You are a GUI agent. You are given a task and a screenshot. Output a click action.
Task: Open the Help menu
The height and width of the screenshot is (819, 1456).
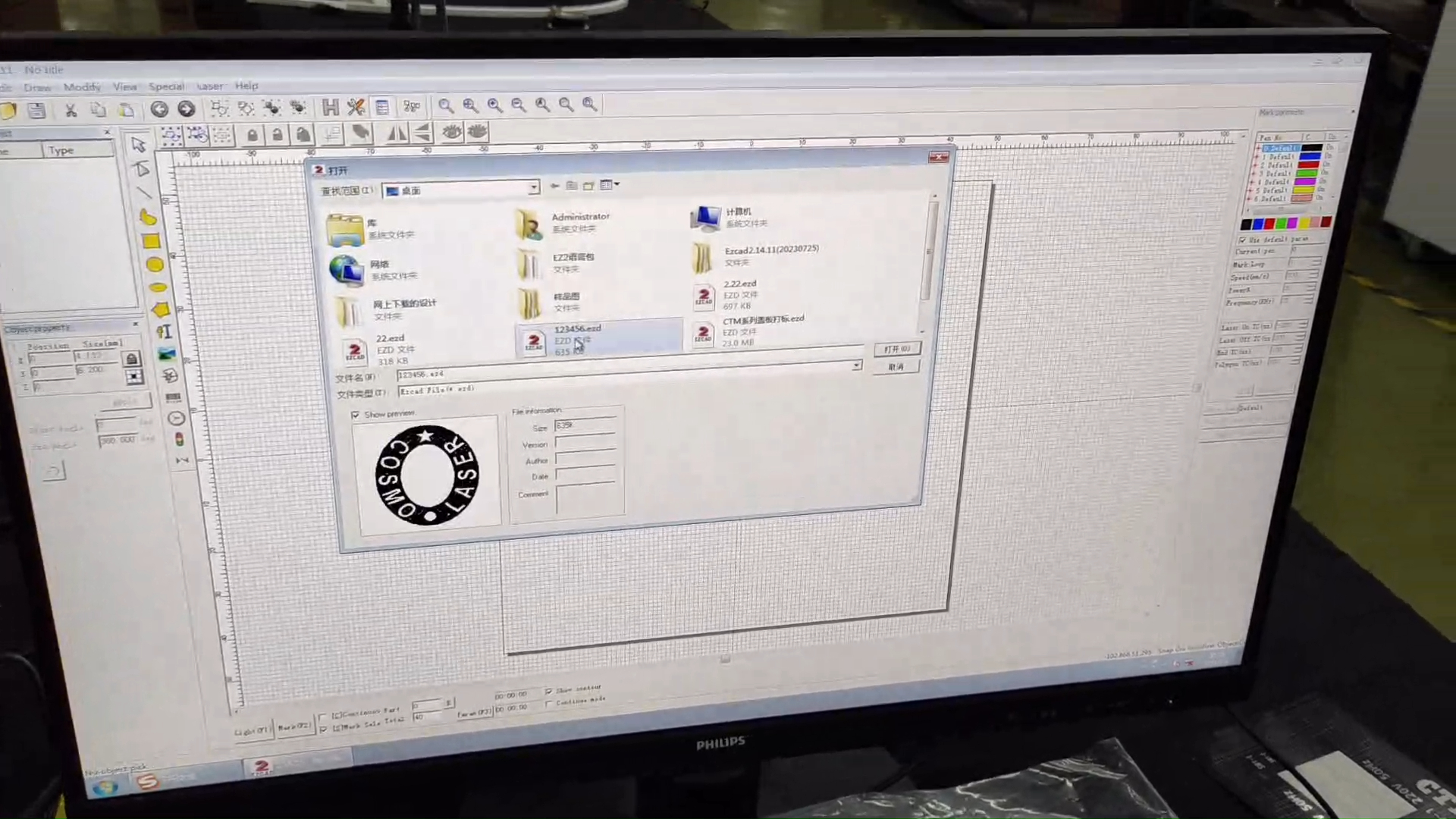[x=246, y=86]
